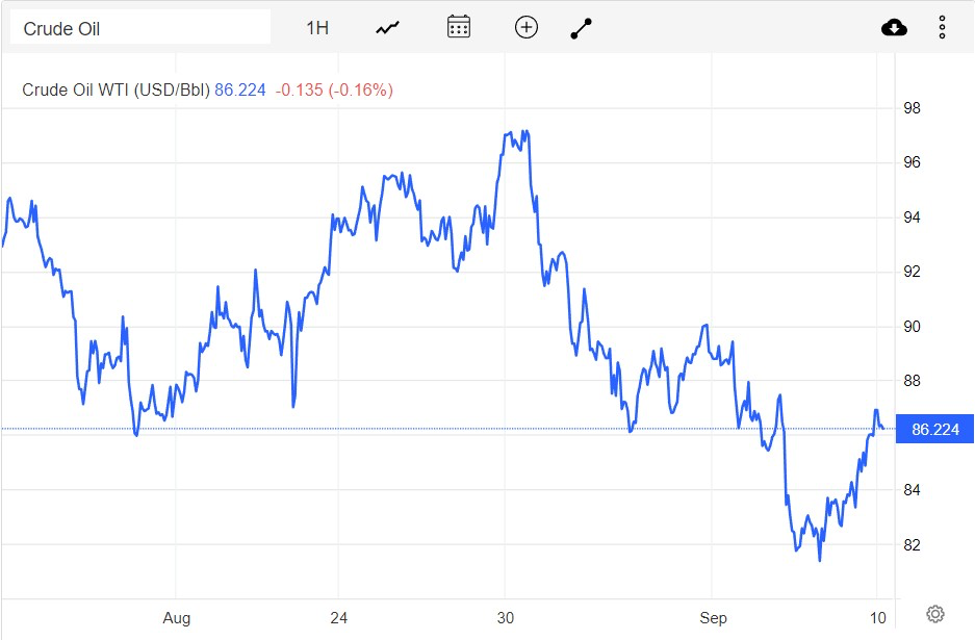This screenshot has height=641, width=977.
Task: Click the 82 price axis label
Action: click(910, 545)
